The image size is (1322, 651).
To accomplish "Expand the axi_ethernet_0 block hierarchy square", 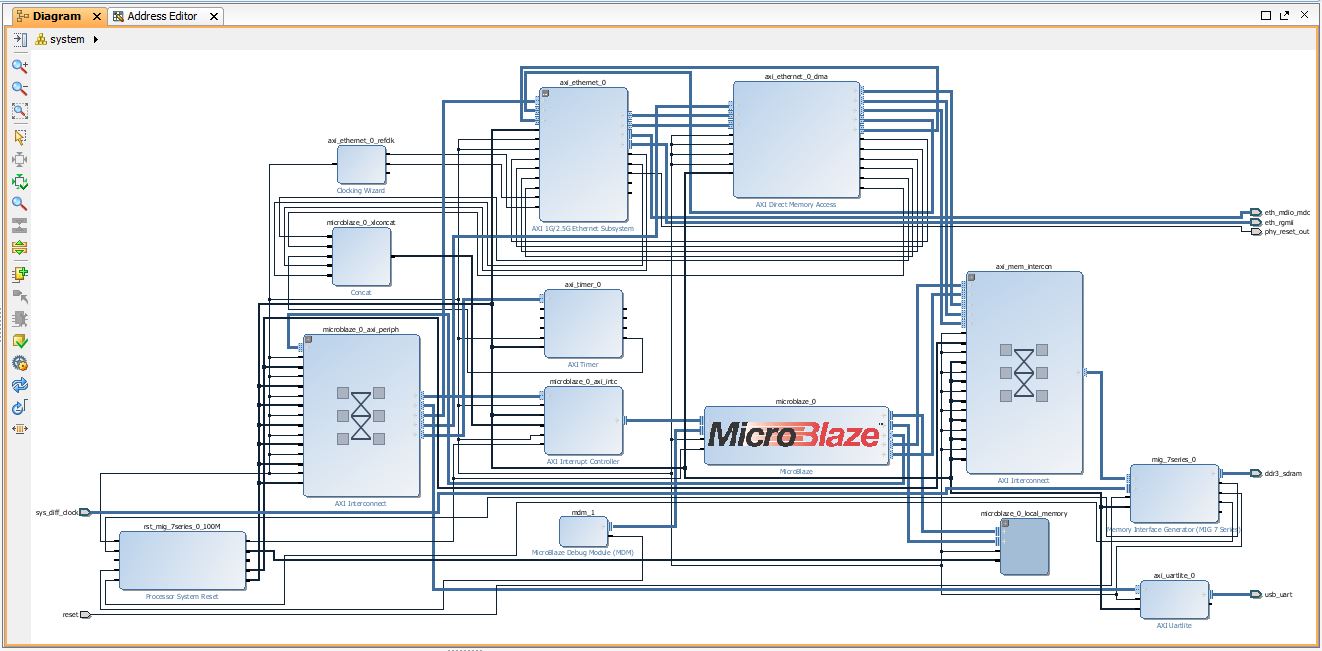I will pyautogui.click(x=546, y=93).
